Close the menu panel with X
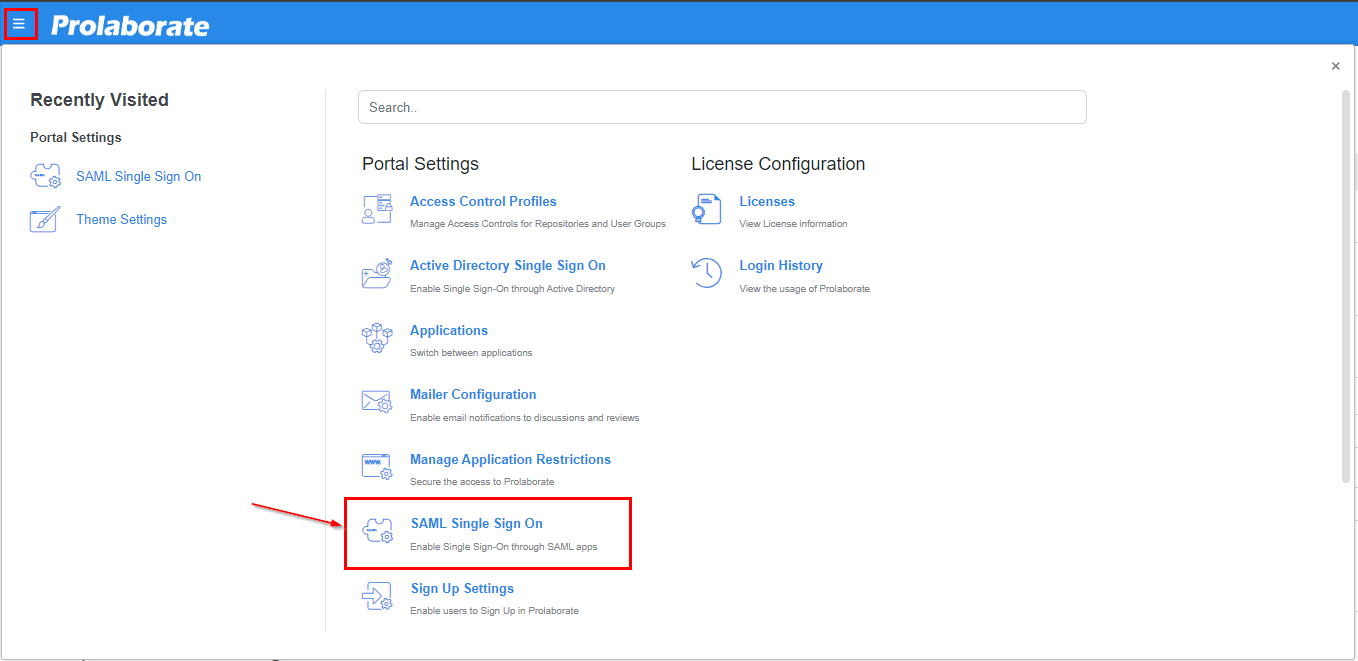Image resolution: width=1358 pixels, height=661 pixels. point(1335,66)
